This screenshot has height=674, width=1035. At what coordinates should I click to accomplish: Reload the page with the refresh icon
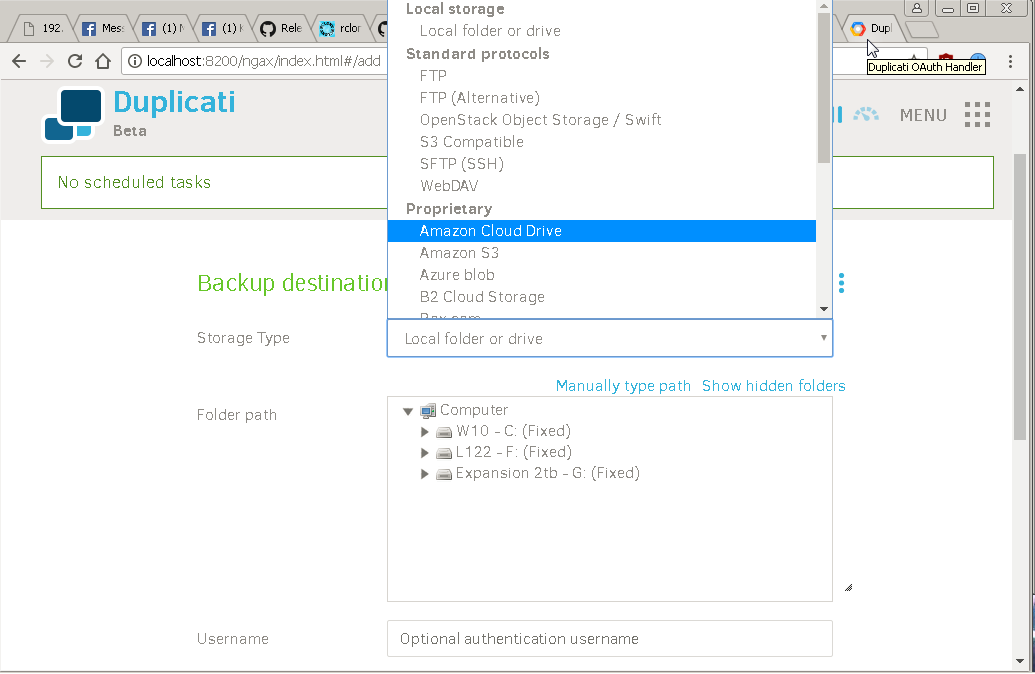tap(75, 61)
